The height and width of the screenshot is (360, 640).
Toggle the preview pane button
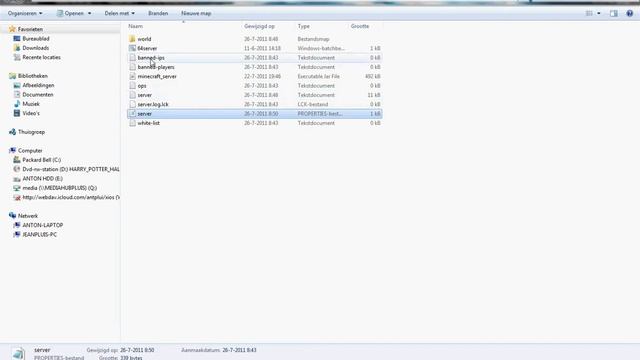click(613, 13)
